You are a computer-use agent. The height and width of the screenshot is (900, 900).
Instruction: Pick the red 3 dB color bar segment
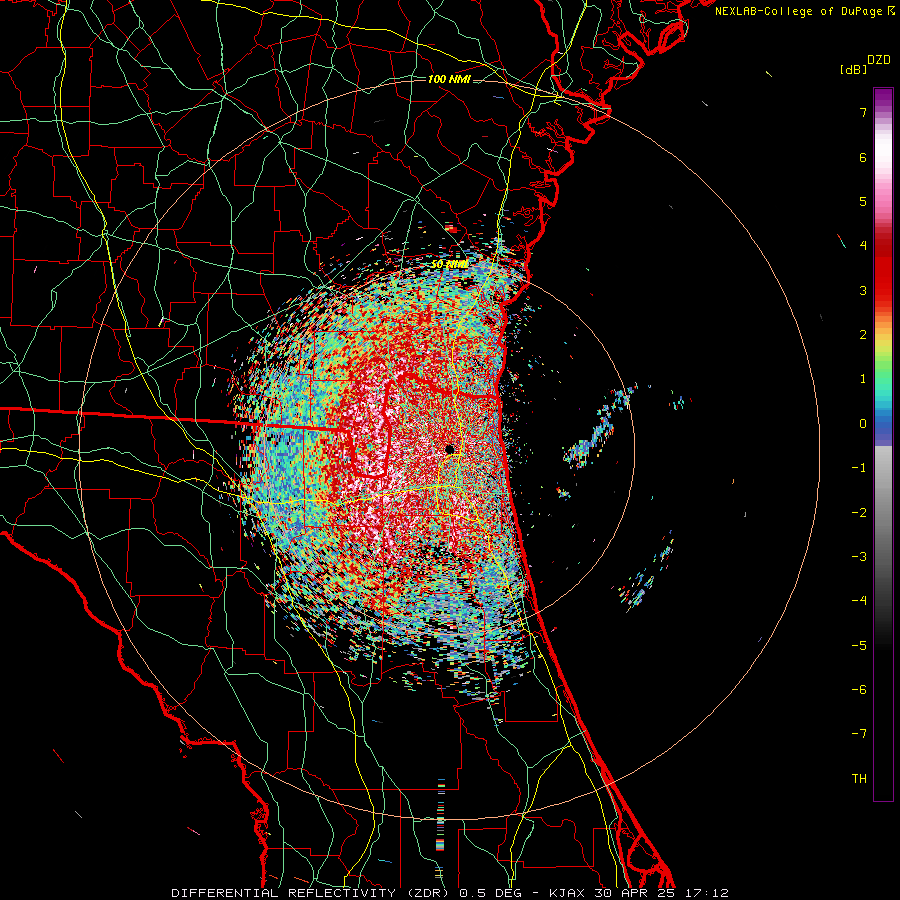(883, 290)
